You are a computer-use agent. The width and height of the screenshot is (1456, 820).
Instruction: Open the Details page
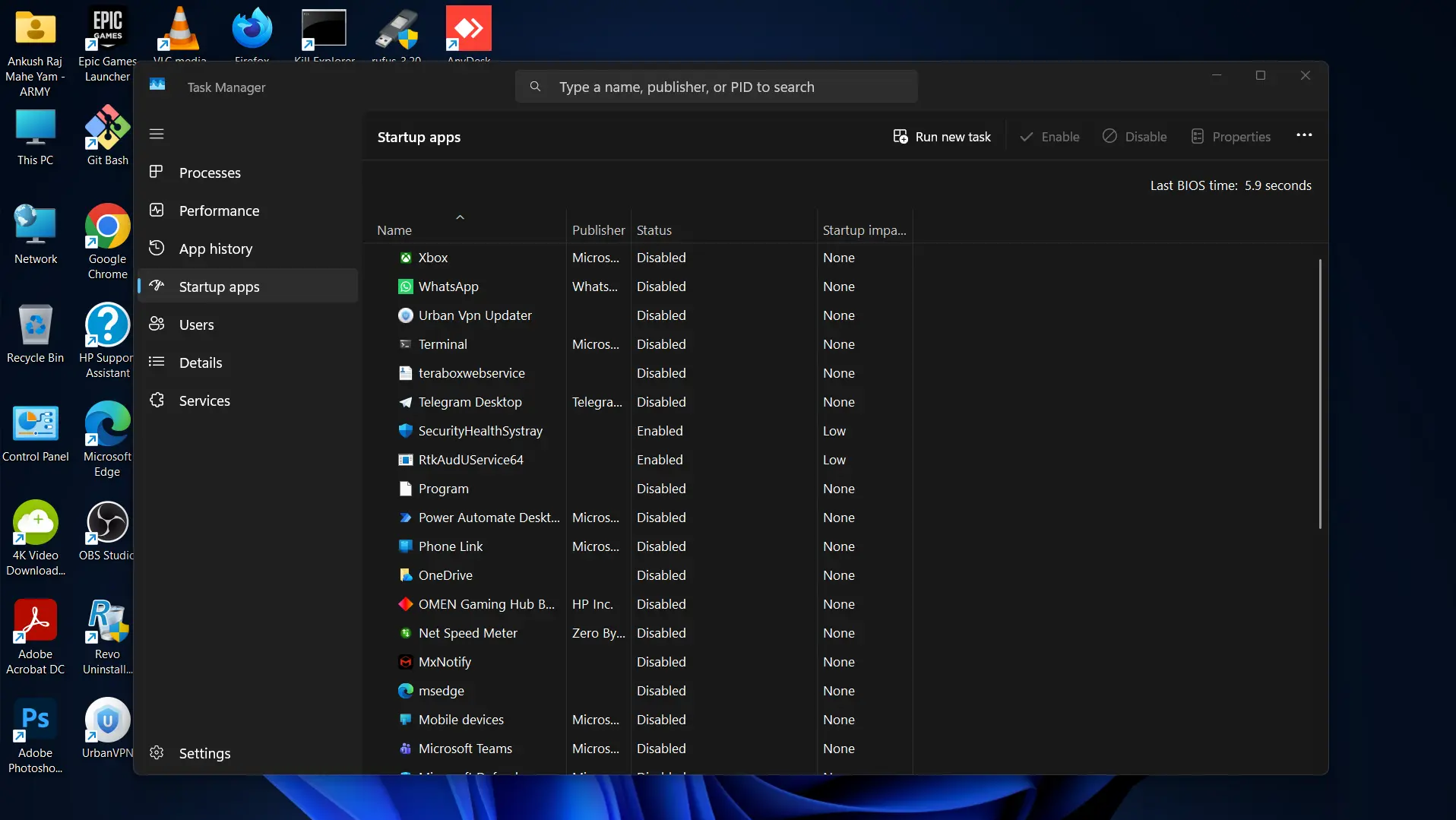tap(248, 363)
